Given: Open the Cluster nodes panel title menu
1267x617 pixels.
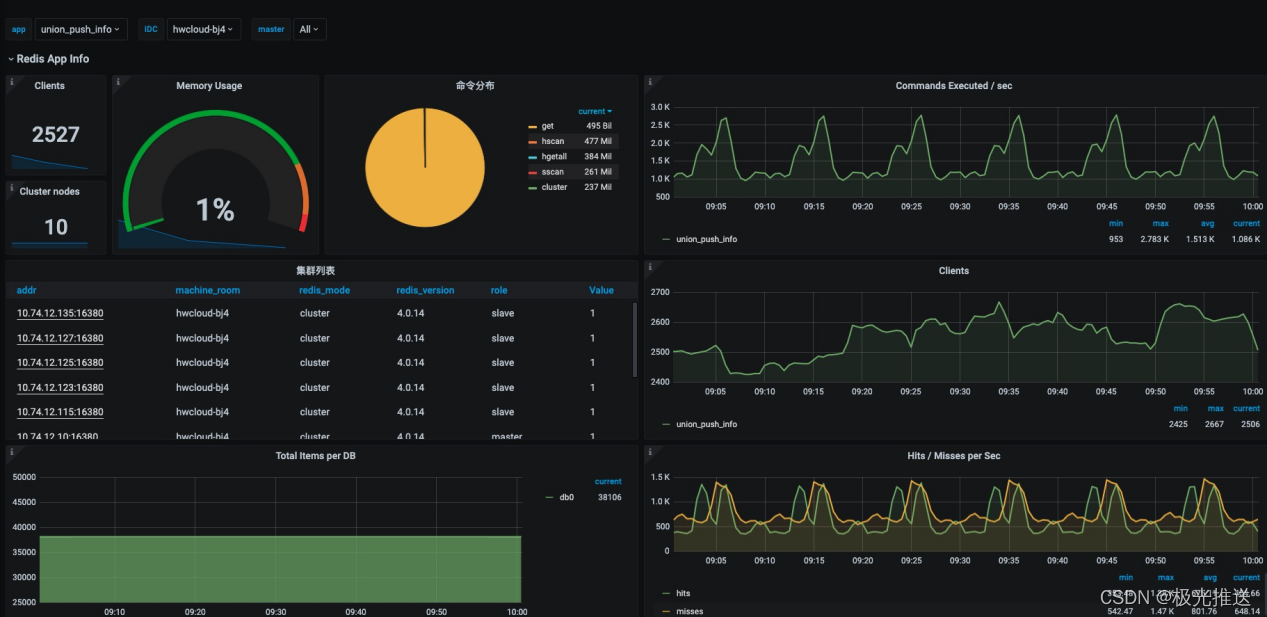Looking at the screenshot, I should click(x=50, y=191).
